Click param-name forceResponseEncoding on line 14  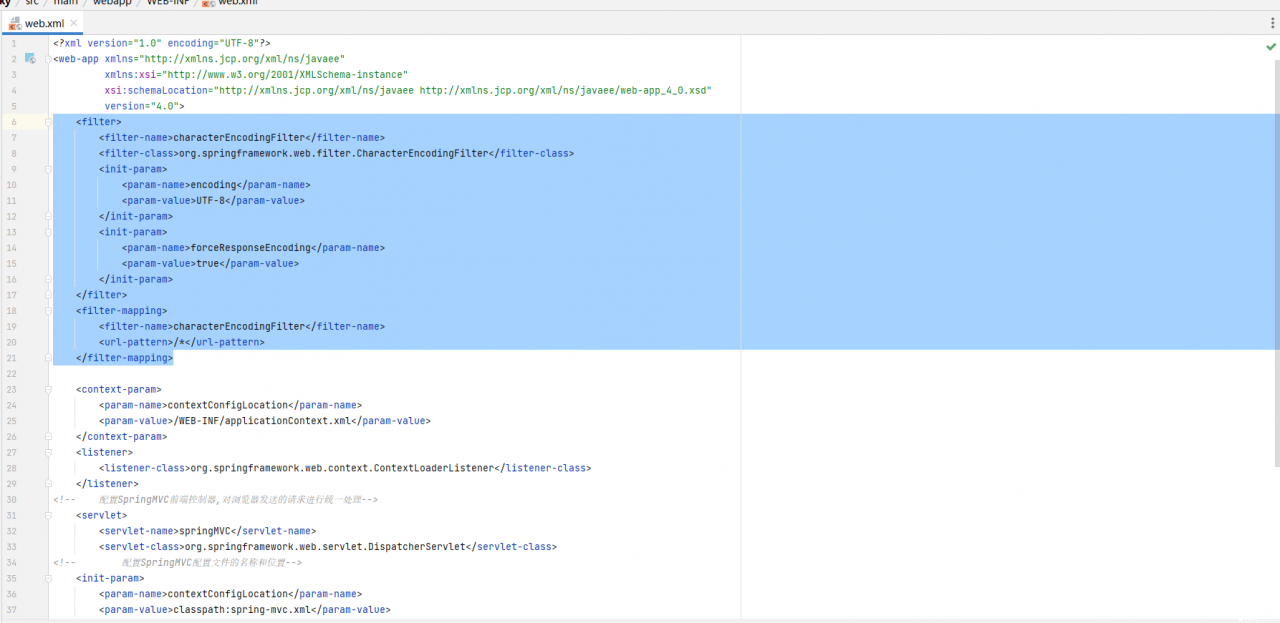[254, 248]
